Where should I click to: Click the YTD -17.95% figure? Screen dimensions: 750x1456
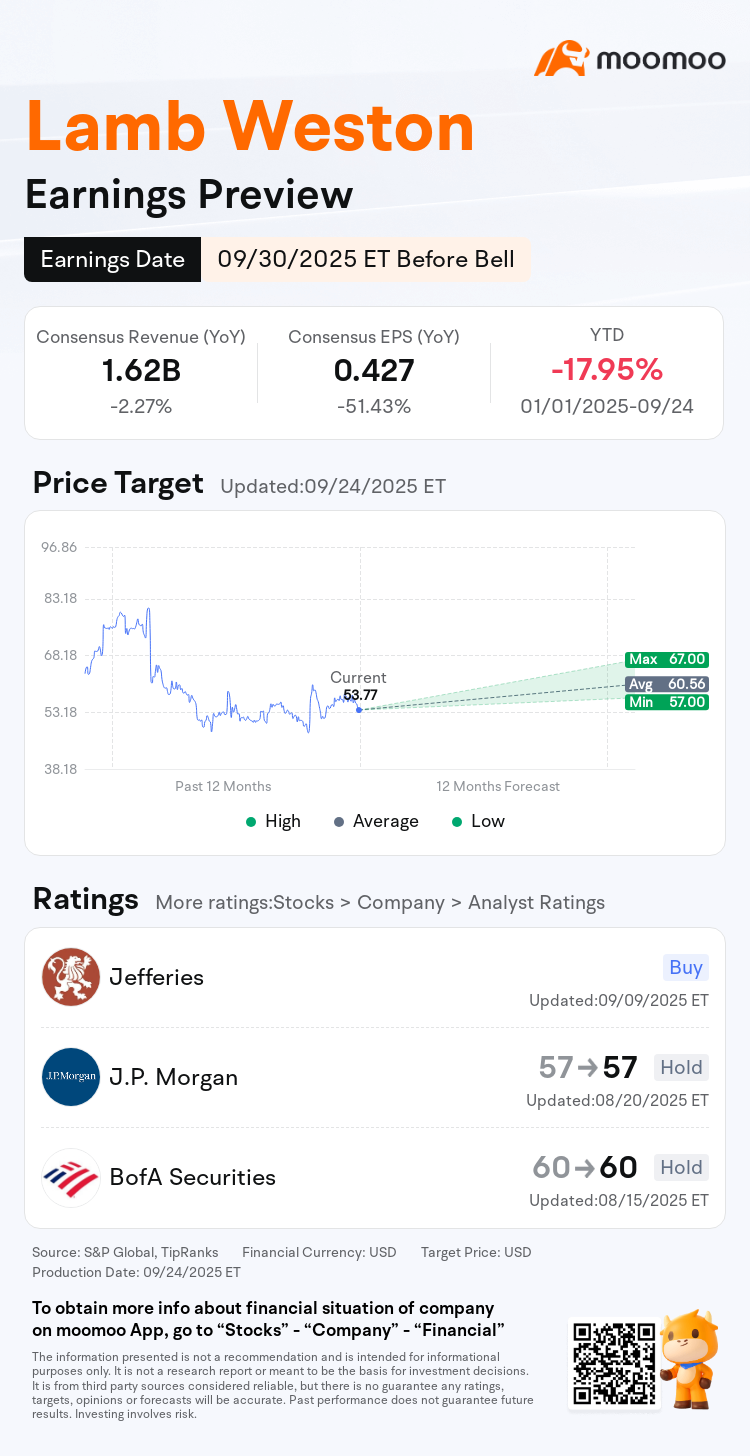(607, 370)
